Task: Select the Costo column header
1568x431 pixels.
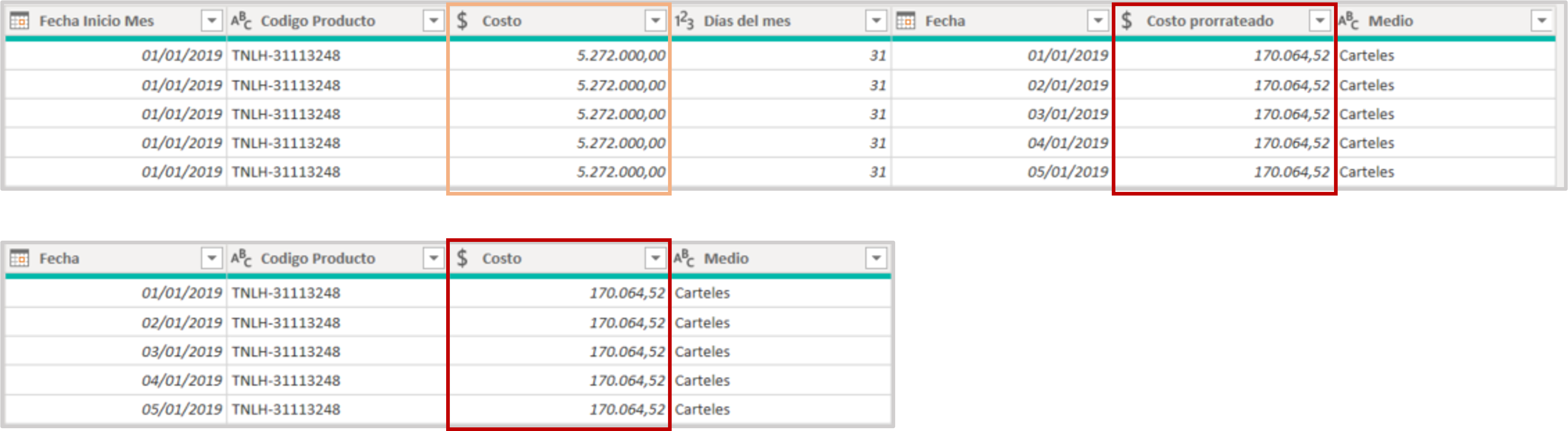Action: point(501,20)
